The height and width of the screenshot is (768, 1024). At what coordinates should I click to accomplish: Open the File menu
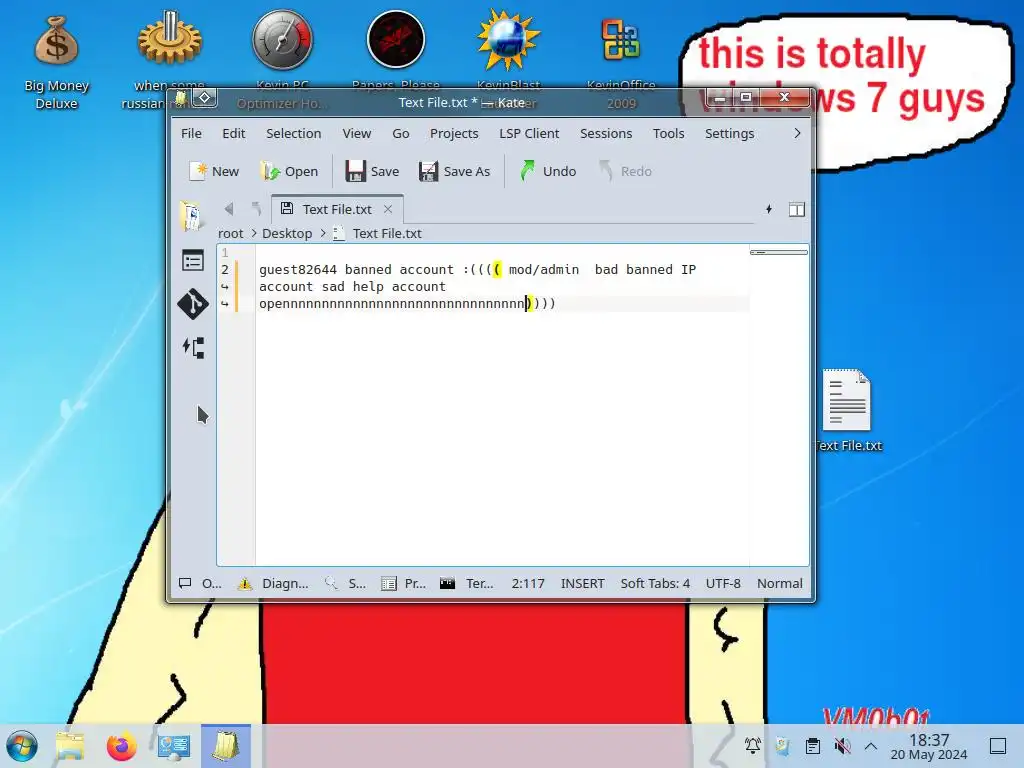coord(191,133)
